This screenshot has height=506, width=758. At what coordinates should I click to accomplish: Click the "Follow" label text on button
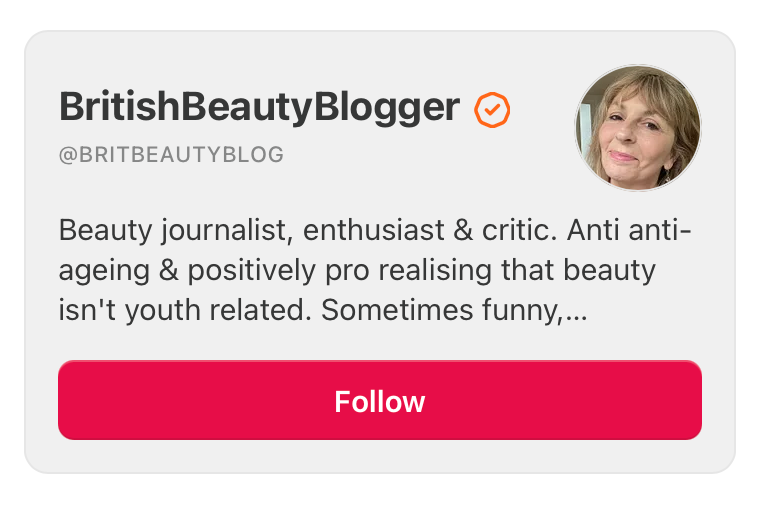coord(380,401)
